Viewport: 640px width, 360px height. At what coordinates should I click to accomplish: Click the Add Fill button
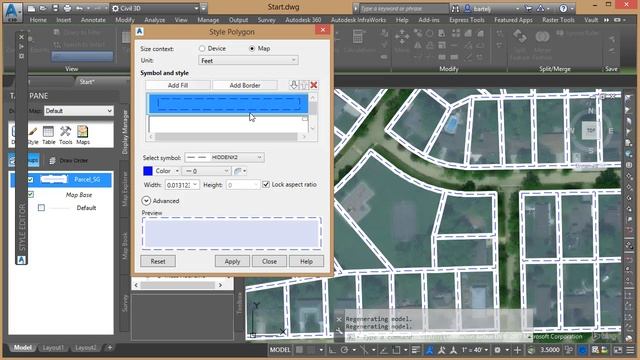click(x=178, y=85)
